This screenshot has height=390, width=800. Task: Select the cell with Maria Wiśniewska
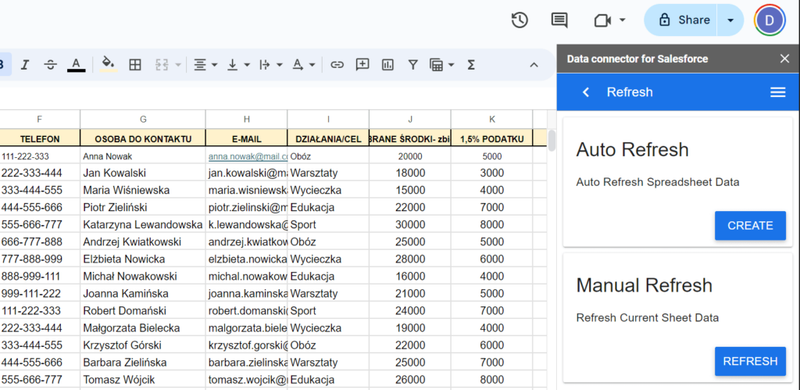[x=143, y=190]
